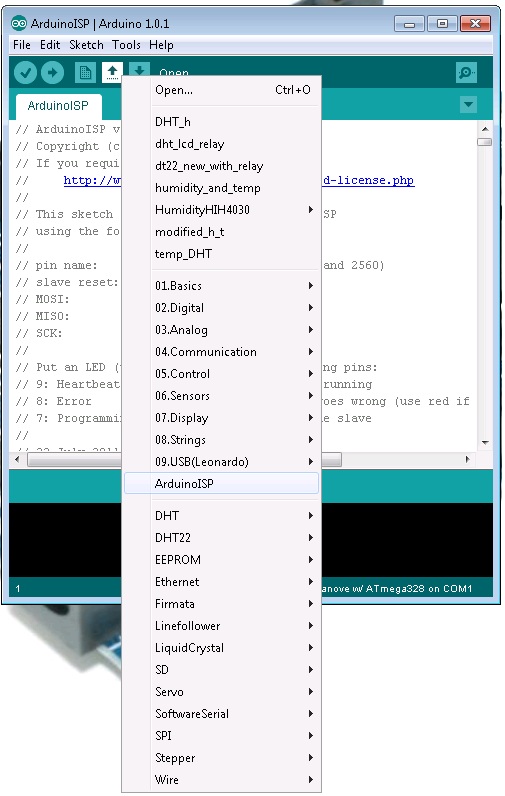
Task: Choose Open... Ctrl+O in the menu
Action: tap(221, 90)
